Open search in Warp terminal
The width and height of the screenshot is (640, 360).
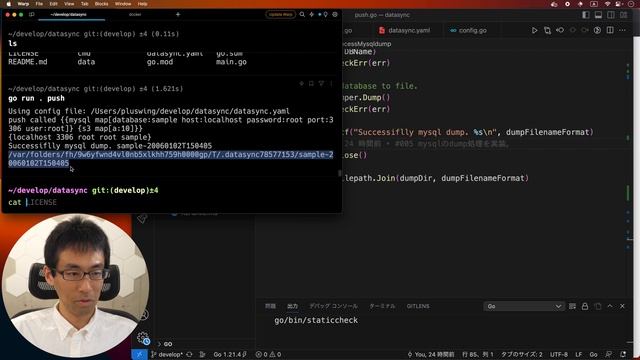[x=302, y=14]
